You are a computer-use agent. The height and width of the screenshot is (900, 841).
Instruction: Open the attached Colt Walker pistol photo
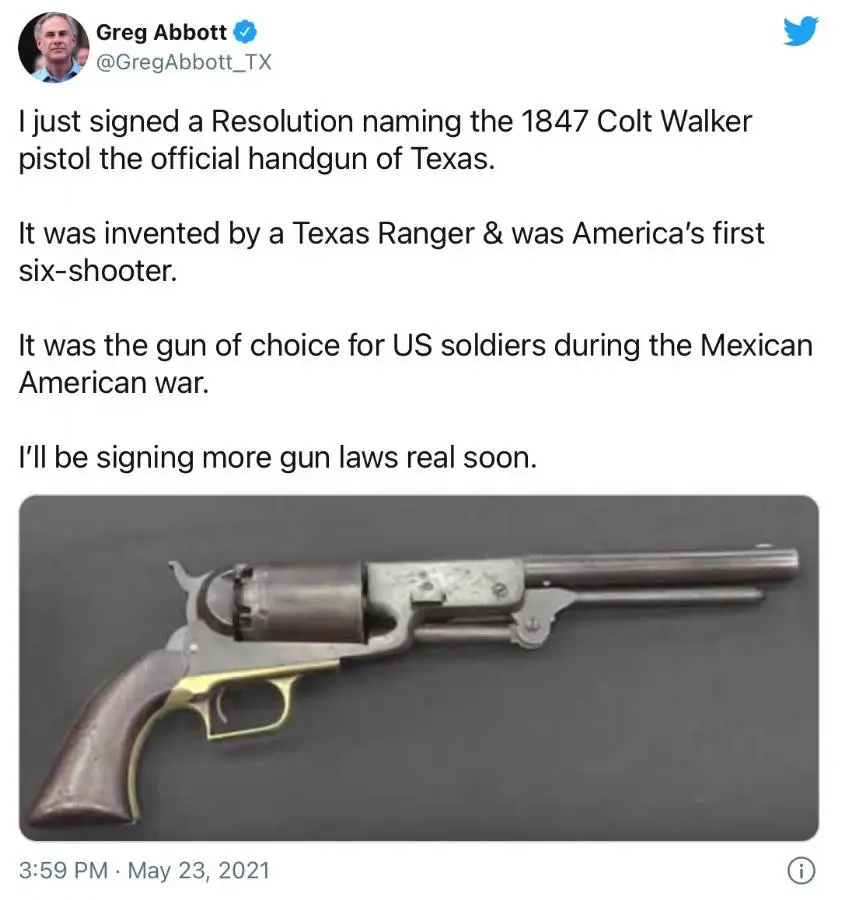(419, 668)
